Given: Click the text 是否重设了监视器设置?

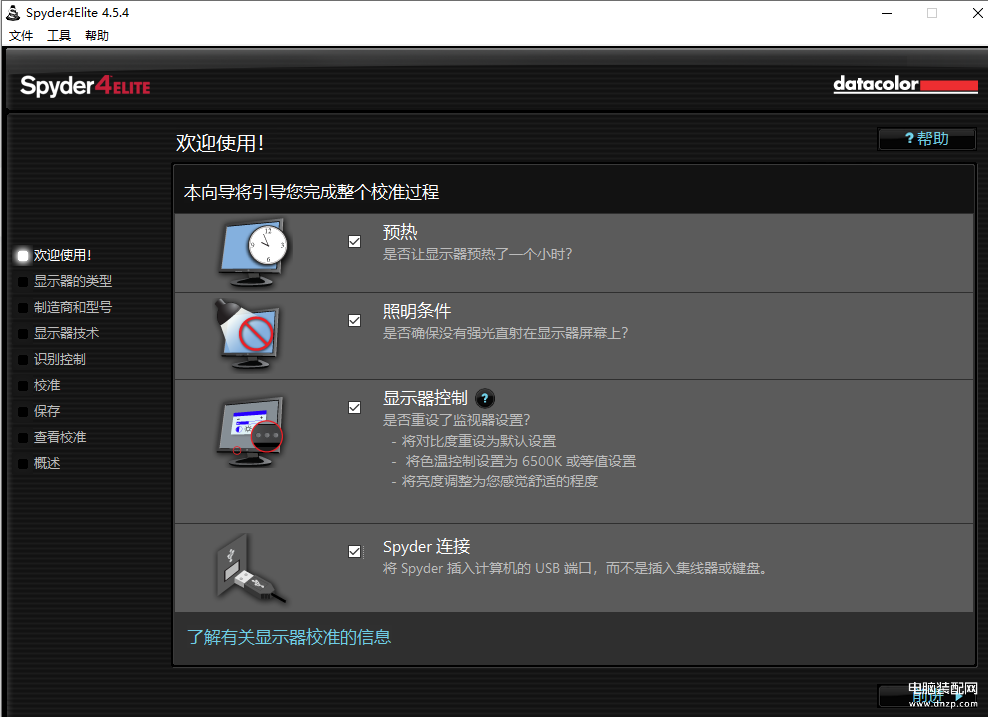Looking at the screenshot, I should [x=457, y=420].
